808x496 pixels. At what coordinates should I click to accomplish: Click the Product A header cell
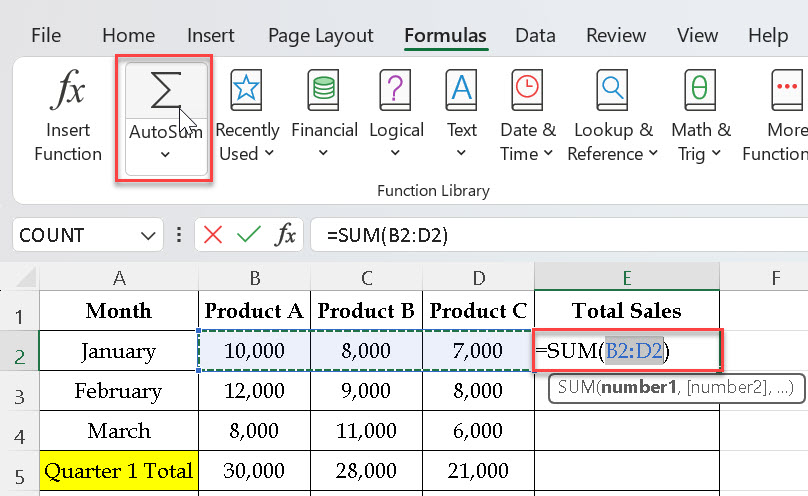(x=255, y=311)
